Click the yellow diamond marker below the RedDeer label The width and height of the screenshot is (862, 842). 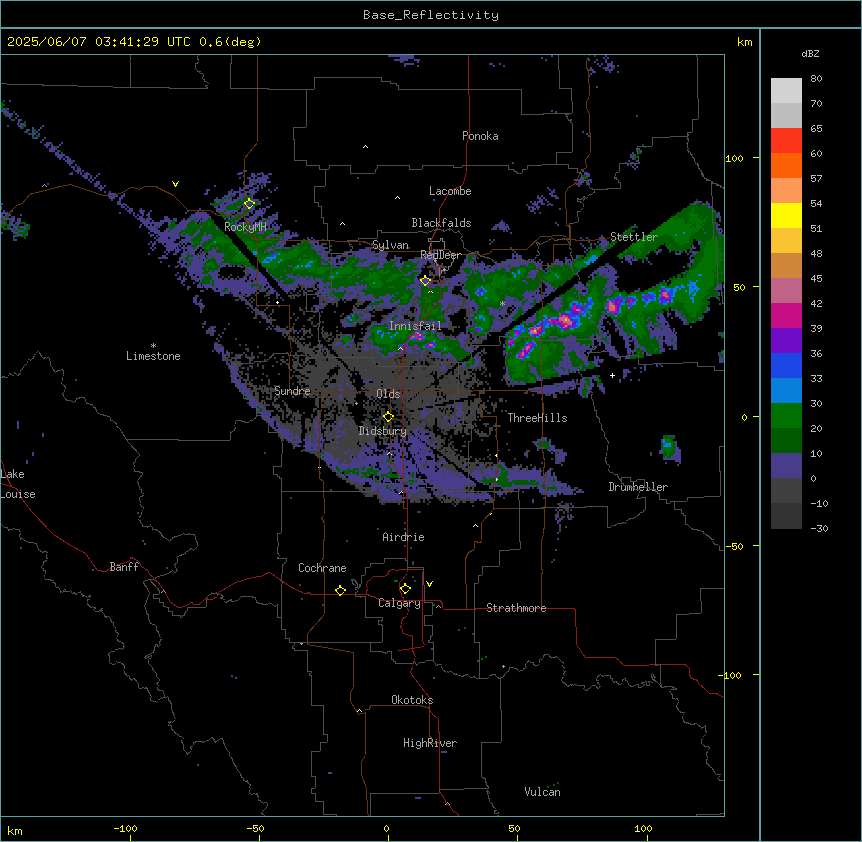pos(425,281)
